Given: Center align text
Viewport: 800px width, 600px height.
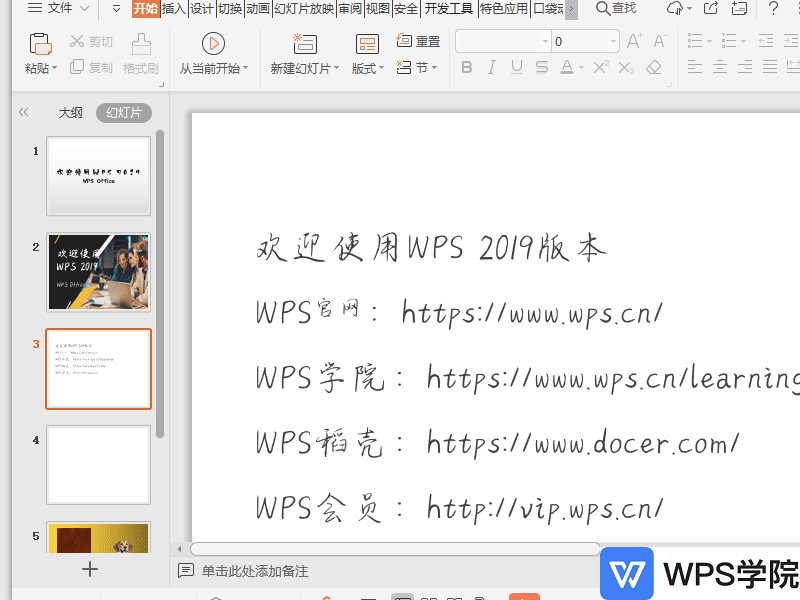Looking at the screenshot, I should [720, 67].
